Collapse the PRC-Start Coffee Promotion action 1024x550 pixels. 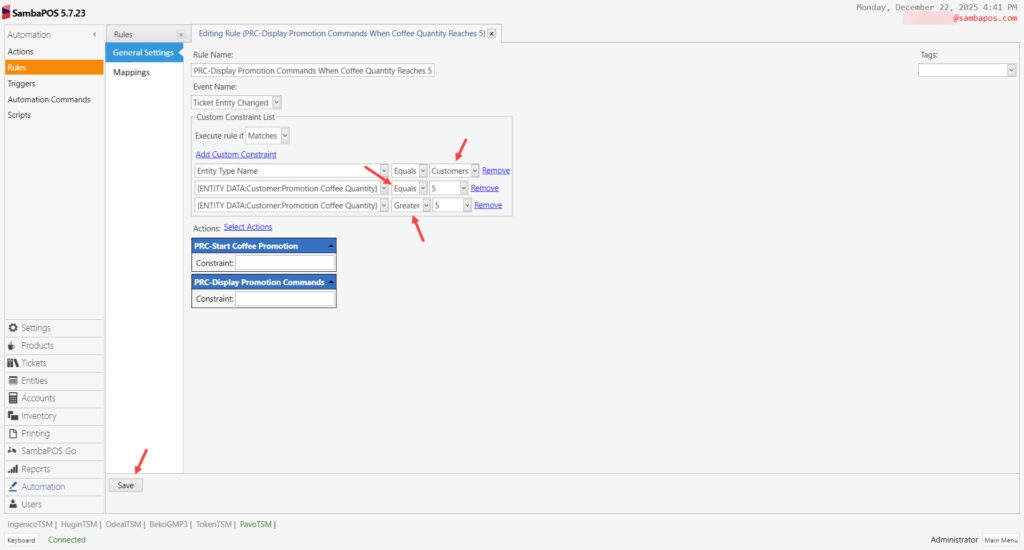click(x=330, y=246)
